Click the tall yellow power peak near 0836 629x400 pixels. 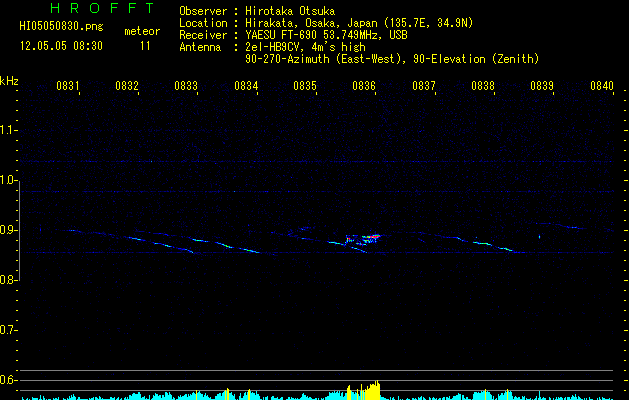pyautogui.click(x=375, y=390)
